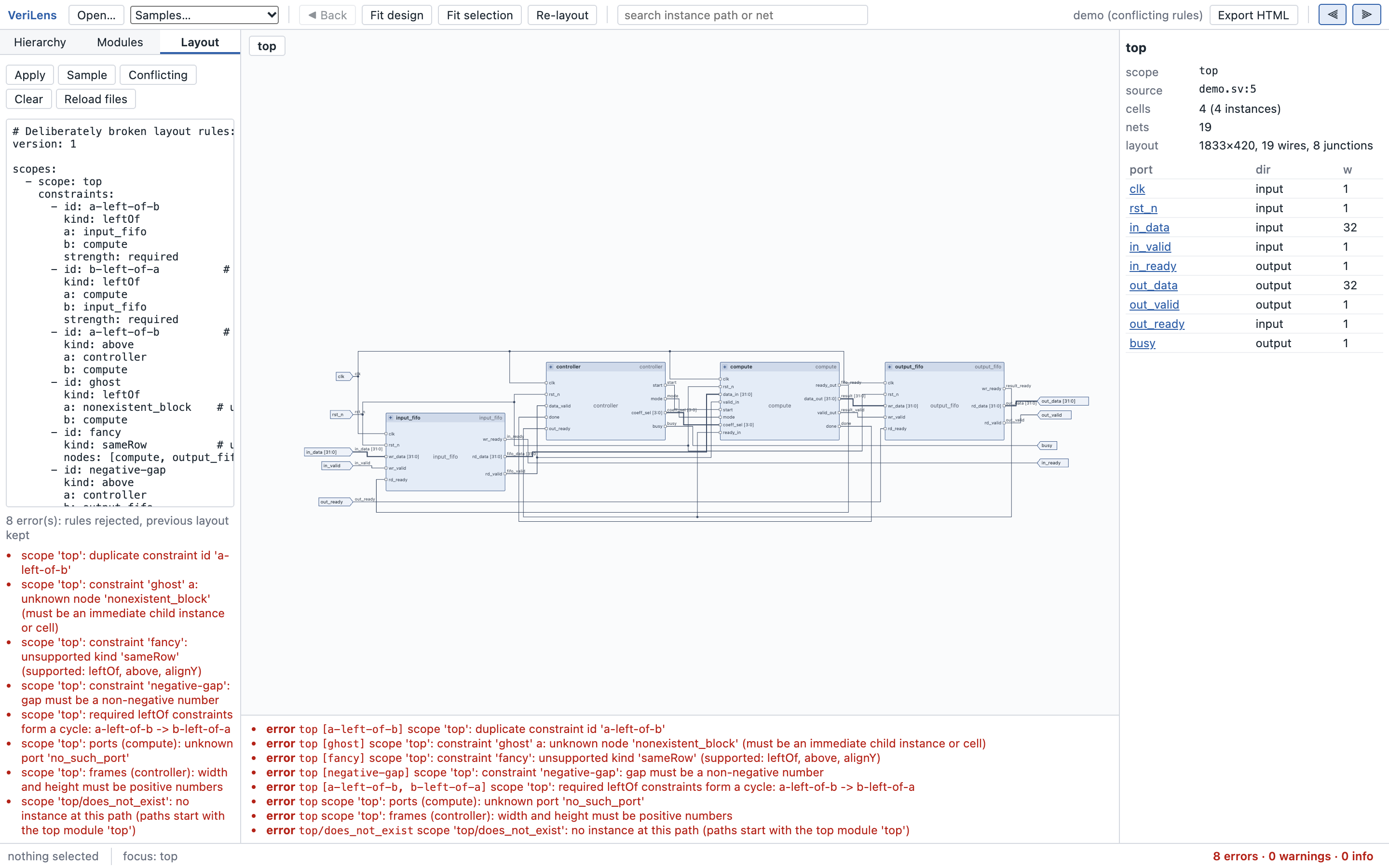Open the rst_n port link

(1144, 208)
